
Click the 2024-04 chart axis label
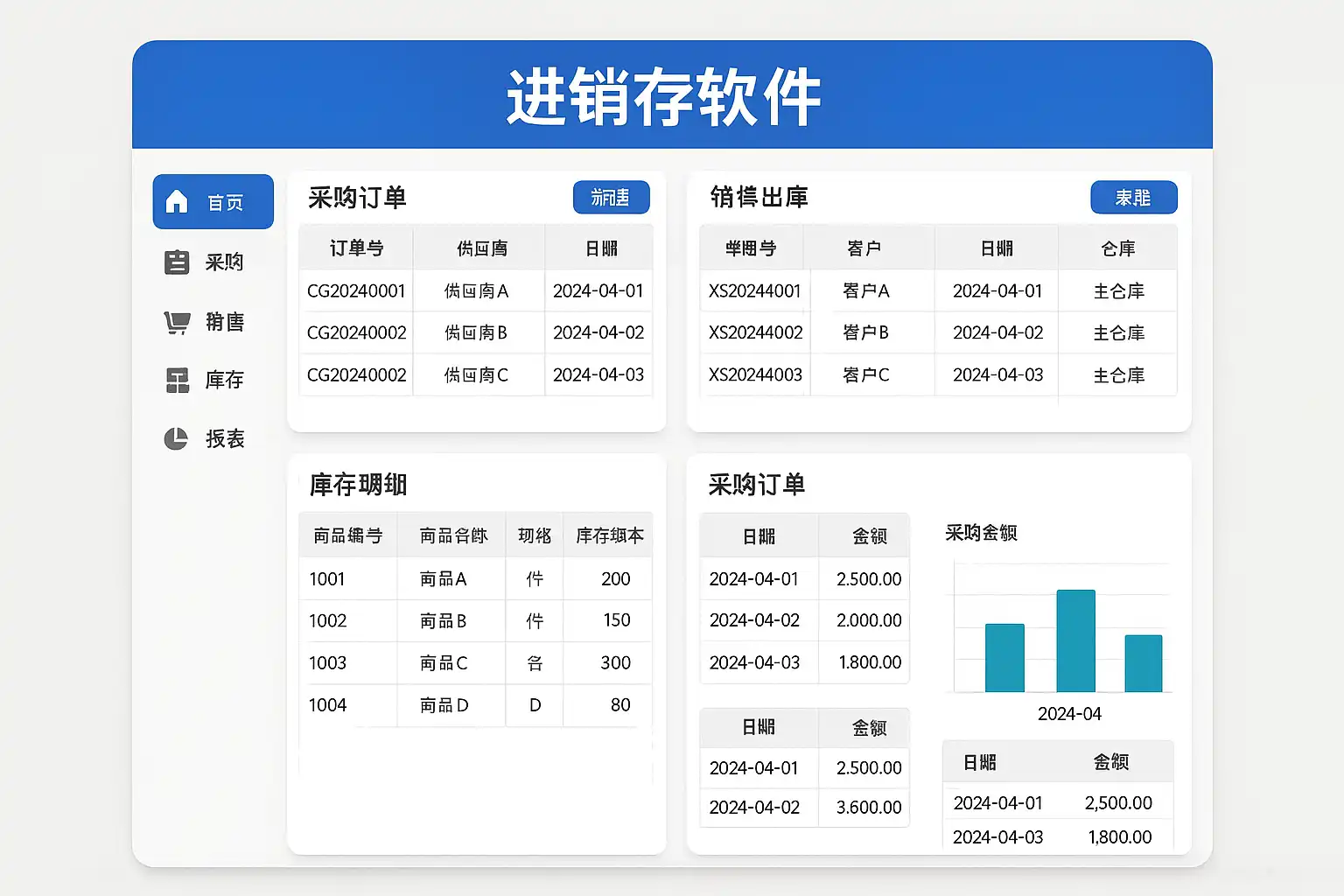(1069, 713)
